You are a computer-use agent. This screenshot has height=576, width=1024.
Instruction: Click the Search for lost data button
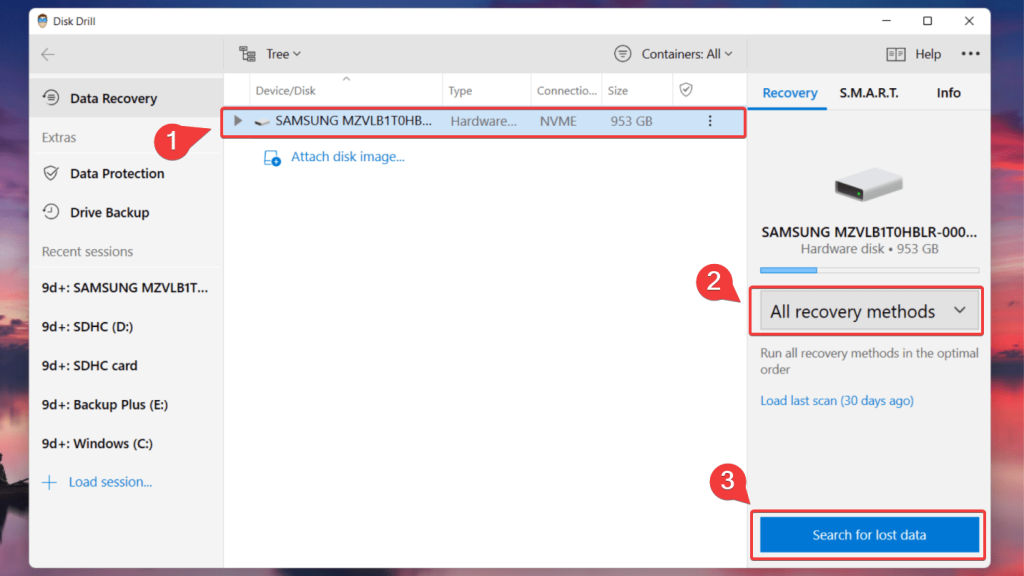coord(868,534)
